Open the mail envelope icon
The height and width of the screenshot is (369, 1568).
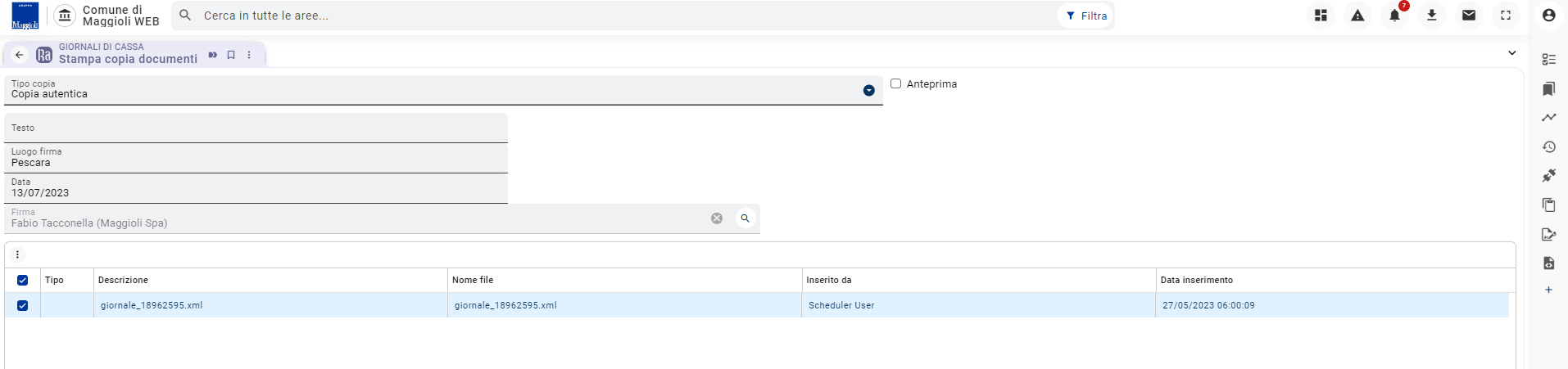(1469, 16)
